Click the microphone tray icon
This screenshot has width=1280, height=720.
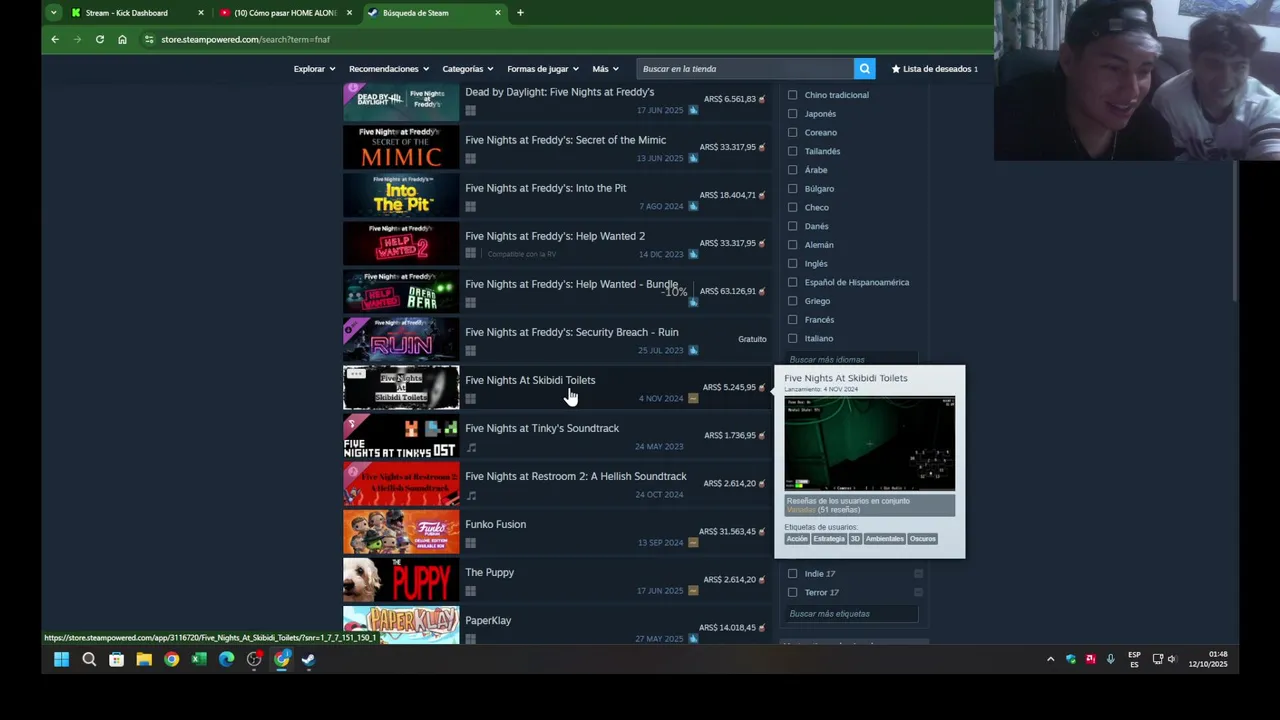pos(1110,659)
